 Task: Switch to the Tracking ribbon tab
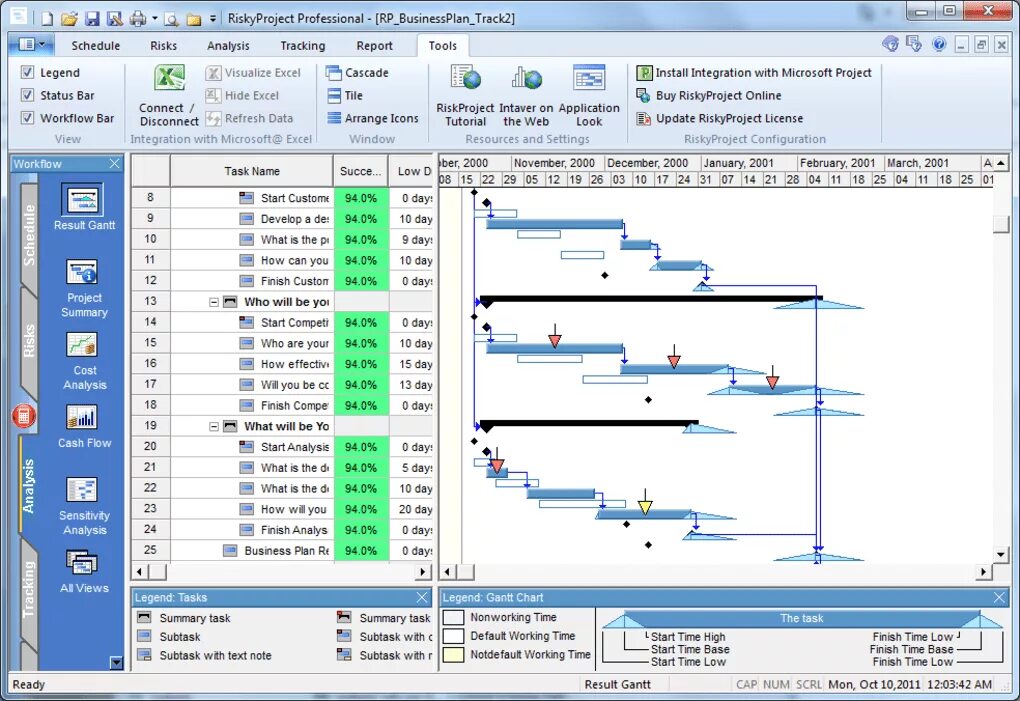coord(302,45)
